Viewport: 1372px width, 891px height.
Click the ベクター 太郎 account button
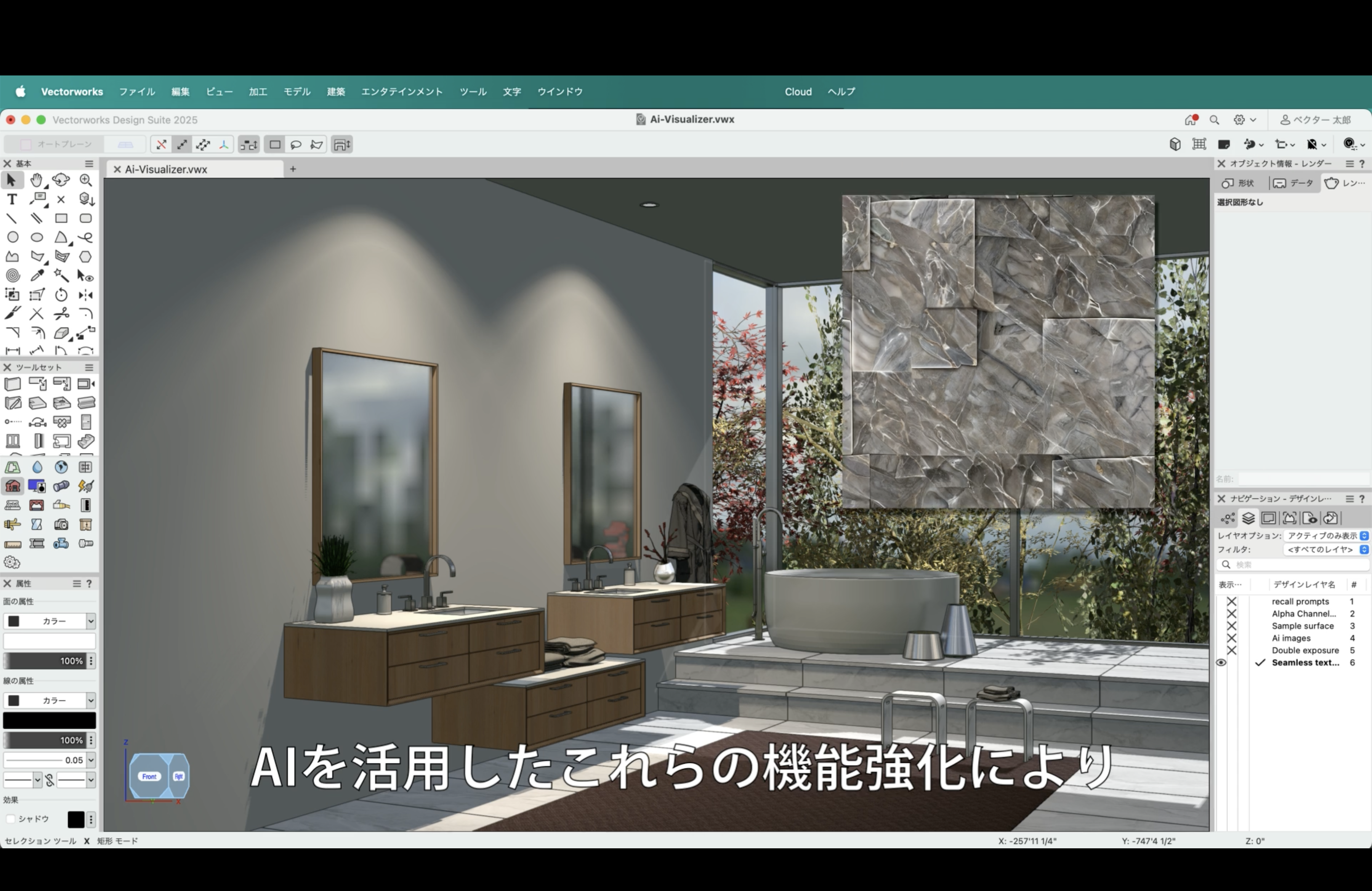(x=1316, y=120)
